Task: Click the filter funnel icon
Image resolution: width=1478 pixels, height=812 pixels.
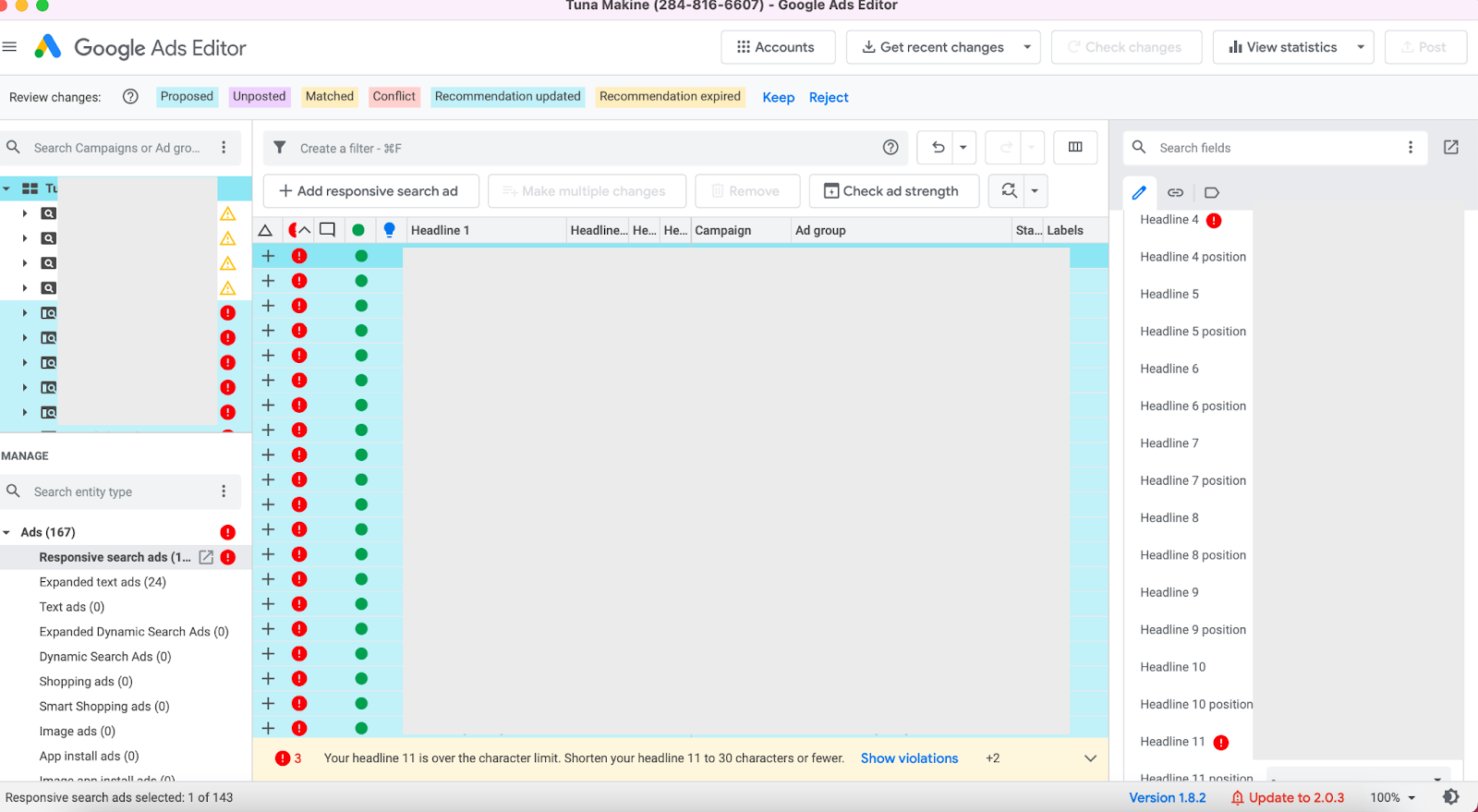Action: (x=280, y=148)
